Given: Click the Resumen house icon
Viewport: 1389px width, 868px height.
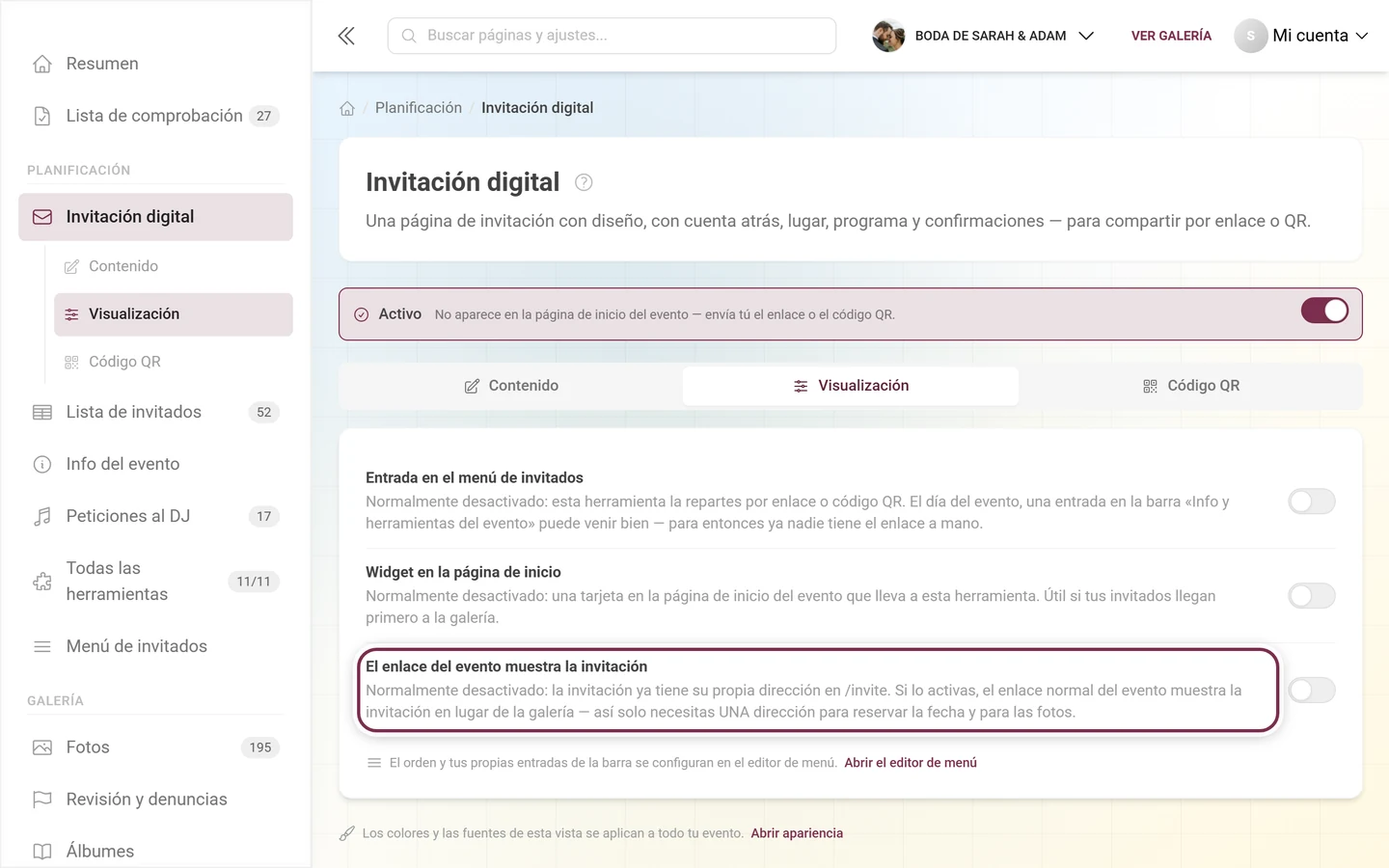Looking at the screenshot, I should coord(42,64).
